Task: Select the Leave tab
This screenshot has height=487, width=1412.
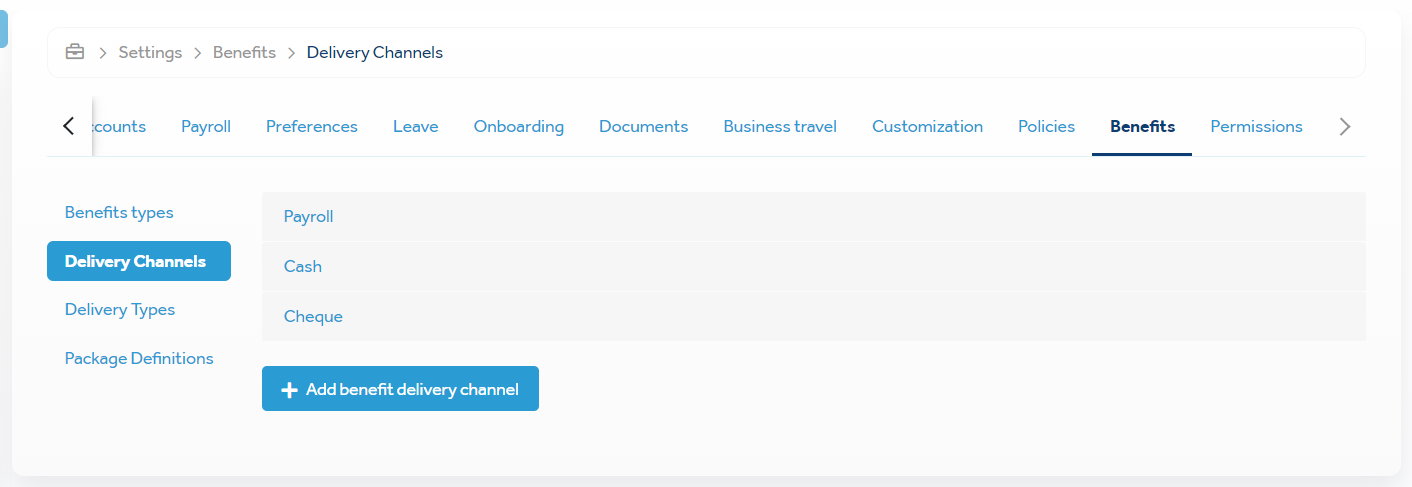Action: [416, 126]
